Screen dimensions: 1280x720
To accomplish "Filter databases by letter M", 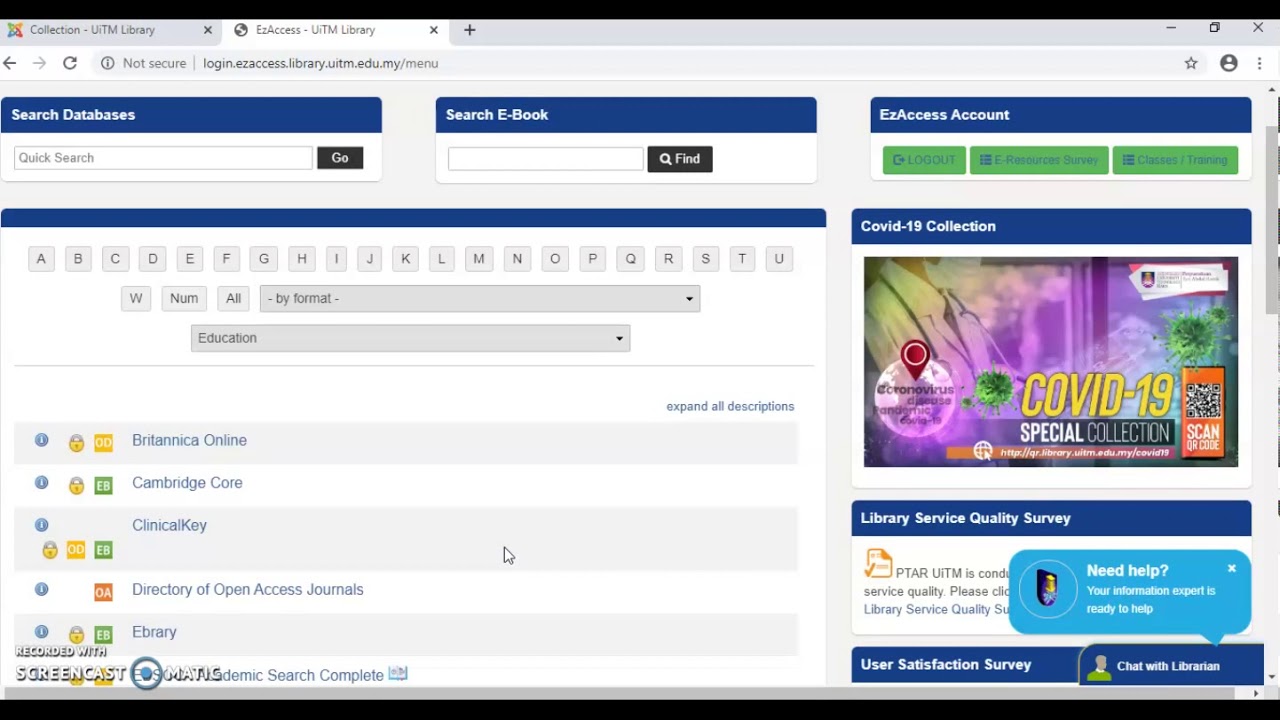I will [x=479, y=259].
